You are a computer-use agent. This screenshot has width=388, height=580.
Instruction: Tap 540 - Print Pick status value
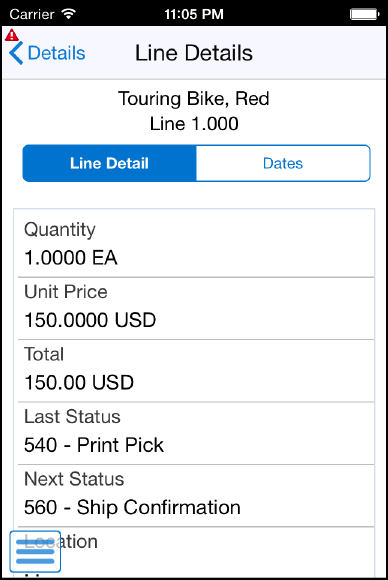click(x=94, y=445)
